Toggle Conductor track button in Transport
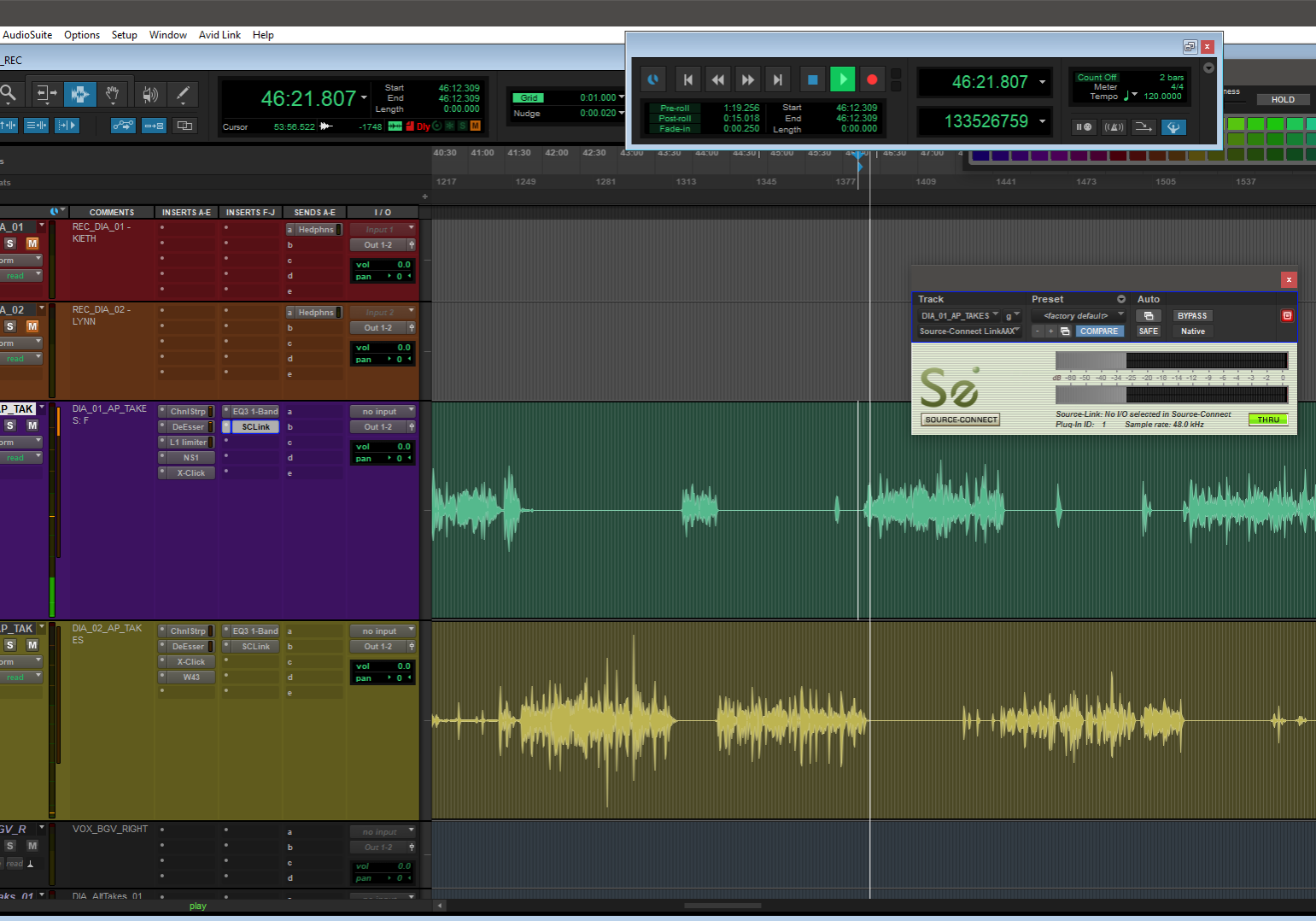The width and height of the screenshot is (1316, 921). tap(1173, 127)
